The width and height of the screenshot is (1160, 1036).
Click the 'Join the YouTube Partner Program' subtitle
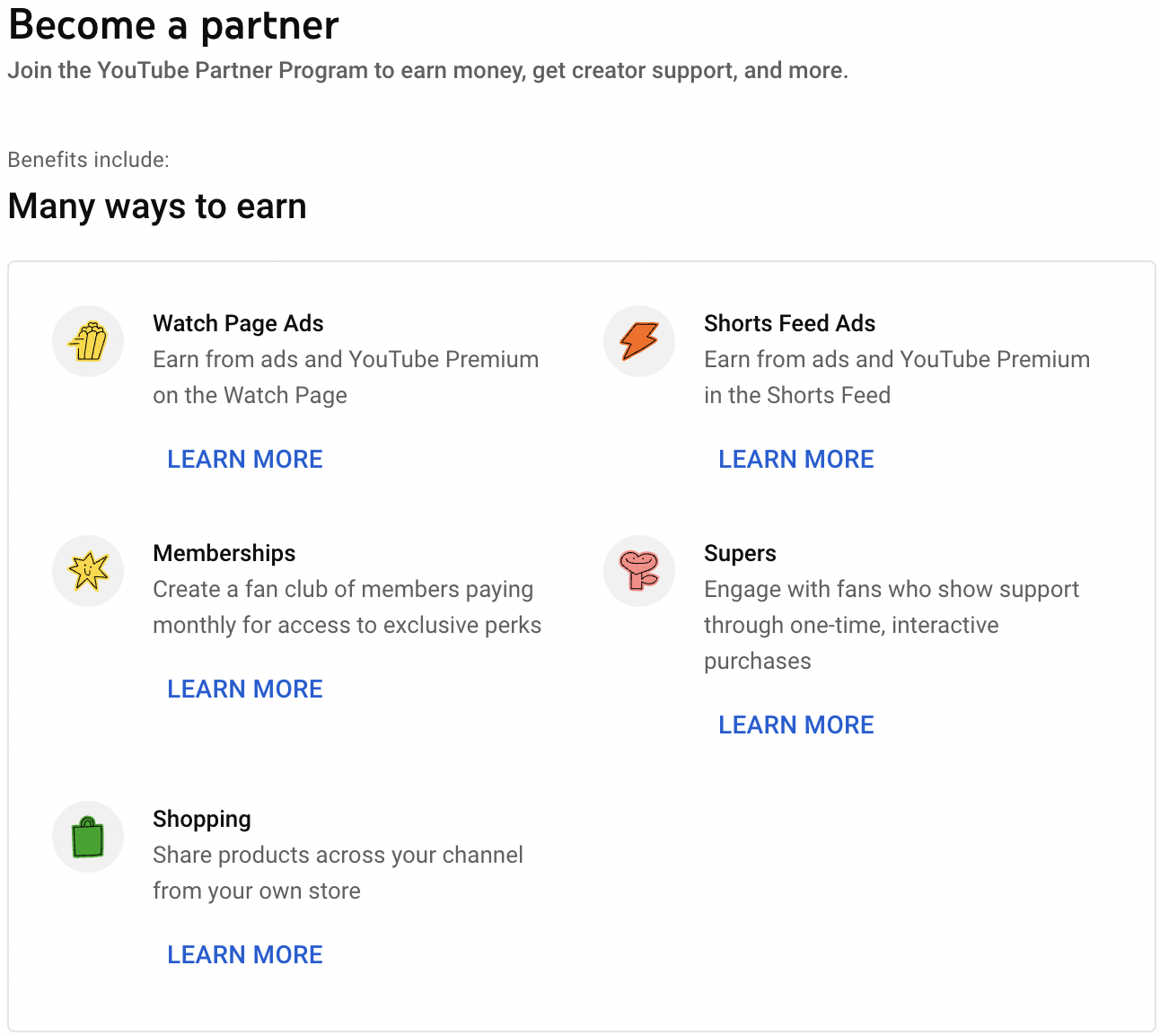(427, 71)
